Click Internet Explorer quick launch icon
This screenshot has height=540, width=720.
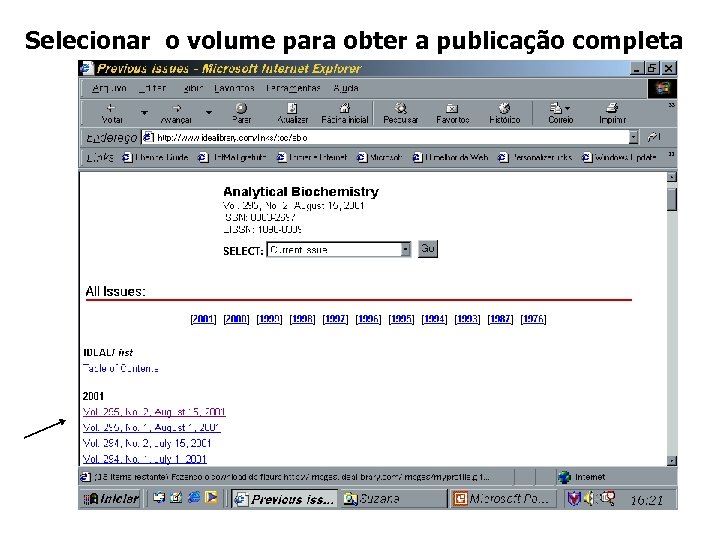194,497
